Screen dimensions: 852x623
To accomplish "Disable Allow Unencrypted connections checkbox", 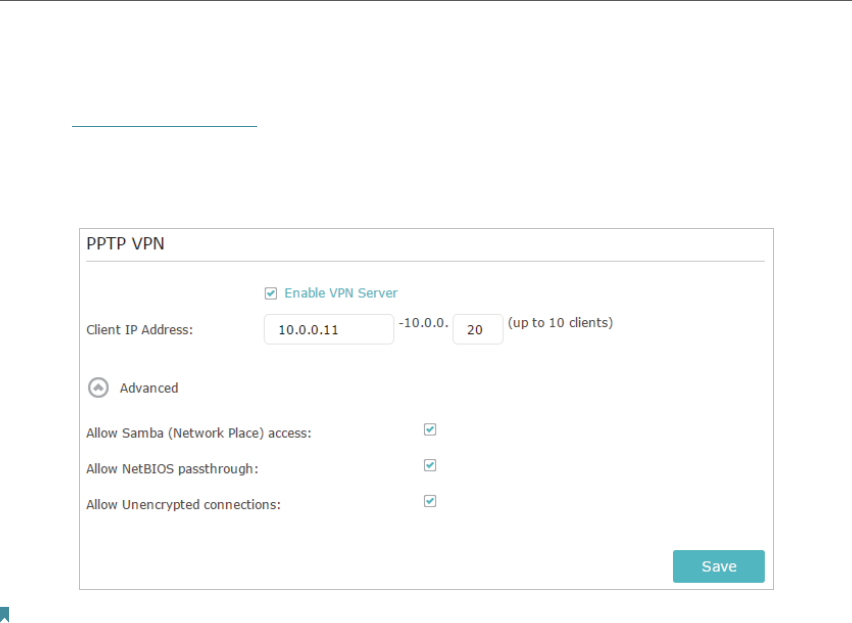I will 430,501.
